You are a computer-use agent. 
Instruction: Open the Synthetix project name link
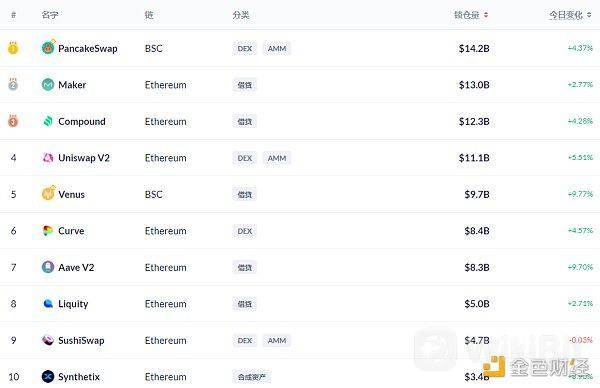(79, 377)
